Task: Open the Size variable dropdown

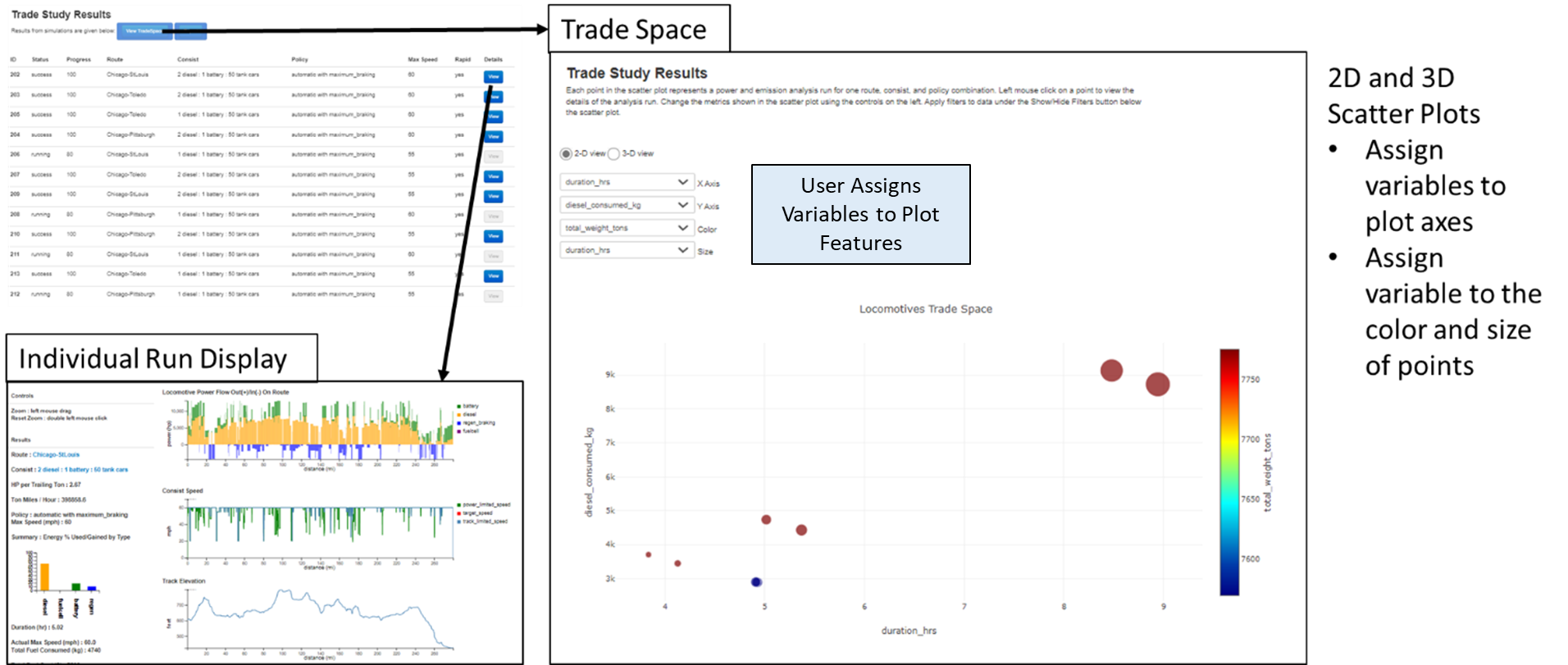Action: click(x=627, y=250)
